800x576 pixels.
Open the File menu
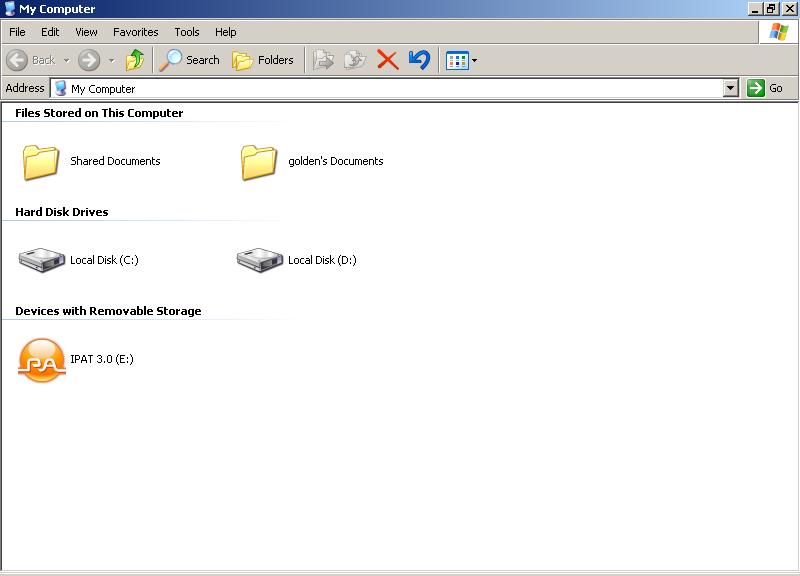tap(17, 32)
